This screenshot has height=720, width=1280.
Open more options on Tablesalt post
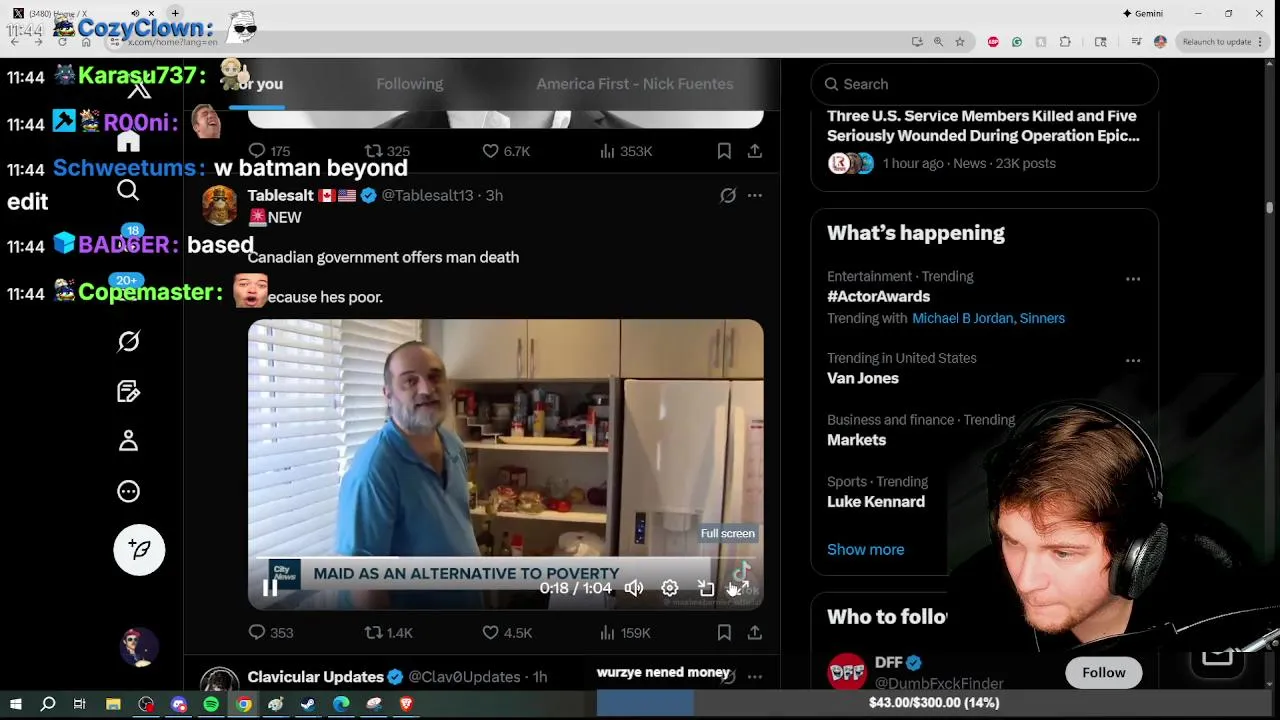[x=755, y=196]
